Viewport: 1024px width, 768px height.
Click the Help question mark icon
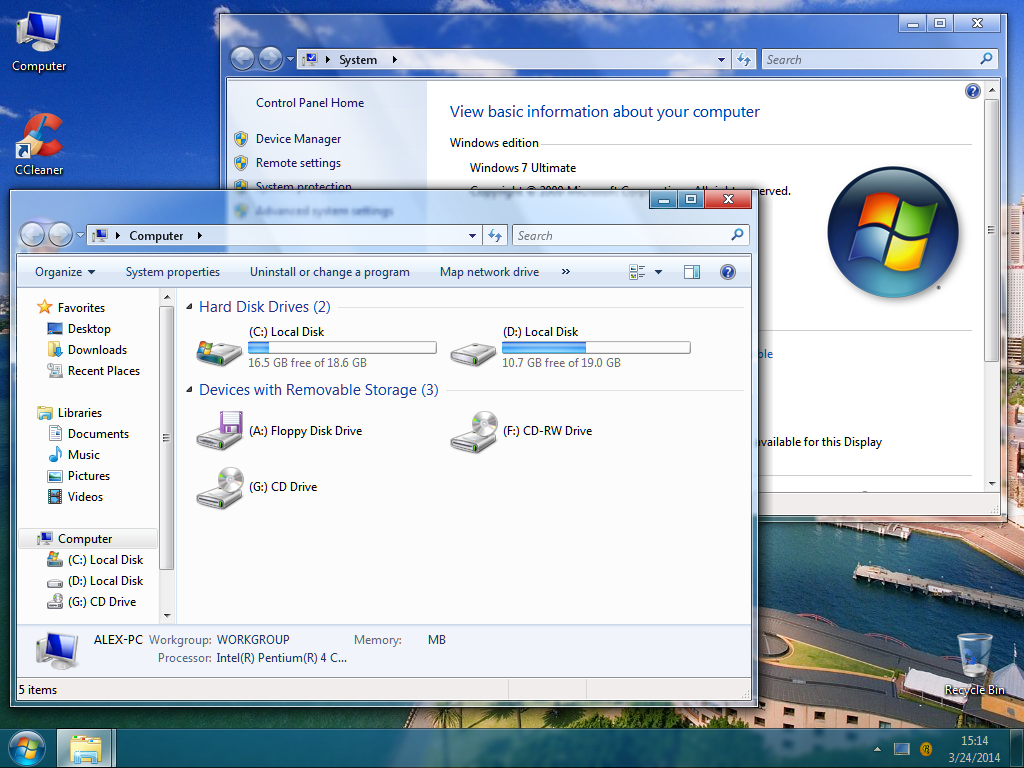pos(727,271)
